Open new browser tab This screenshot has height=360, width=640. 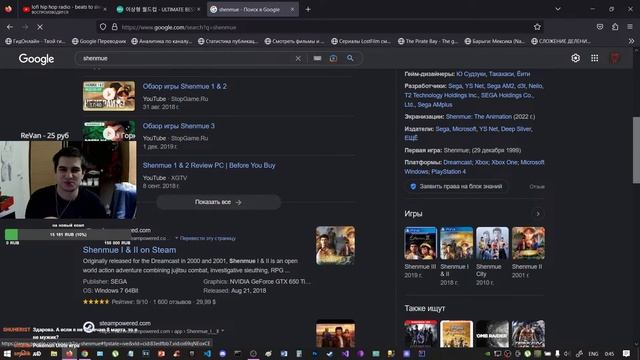pyautogui.click(x=308, y=9)
